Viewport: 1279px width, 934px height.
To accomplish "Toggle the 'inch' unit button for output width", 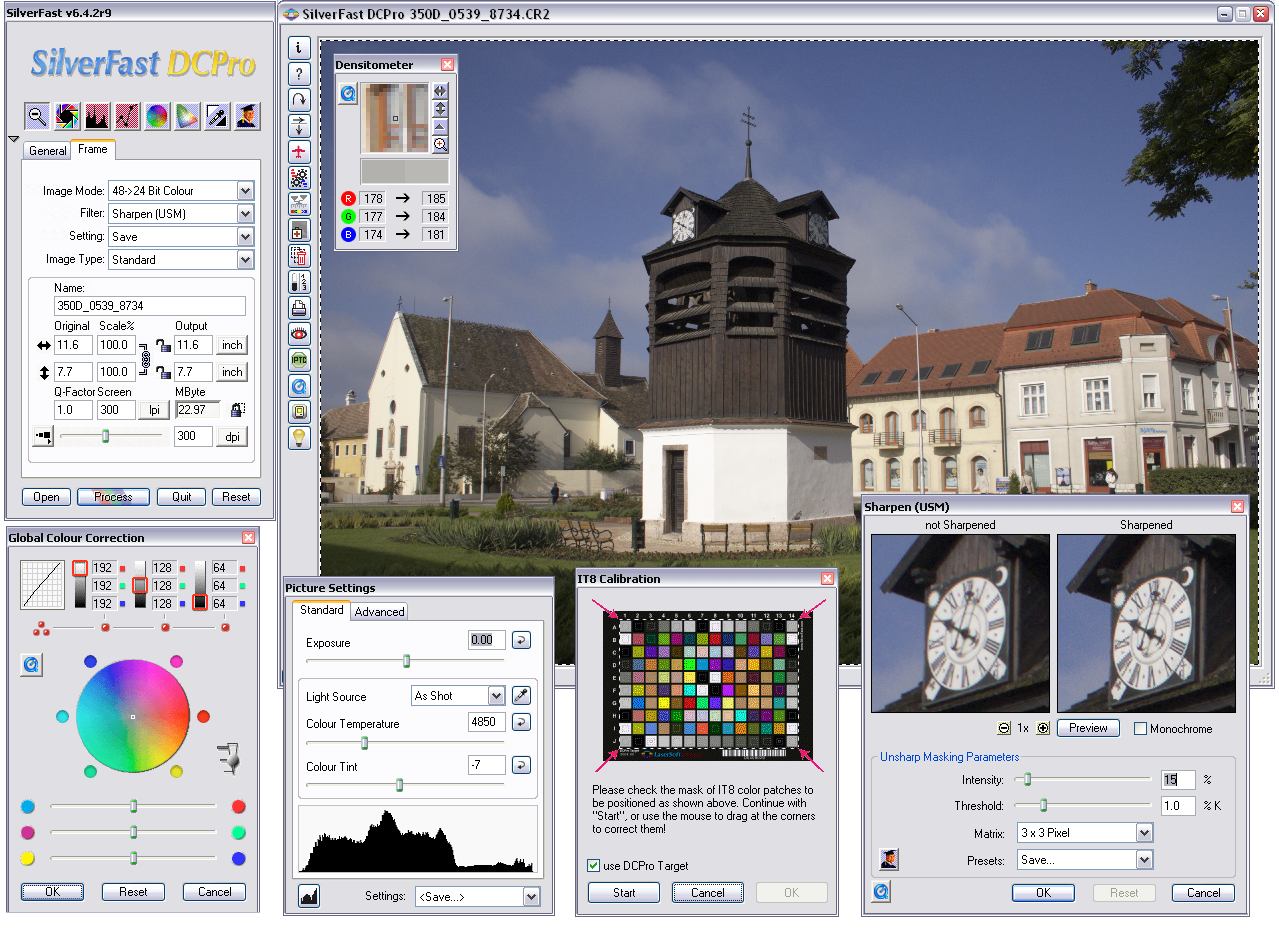I will point(232,345).
